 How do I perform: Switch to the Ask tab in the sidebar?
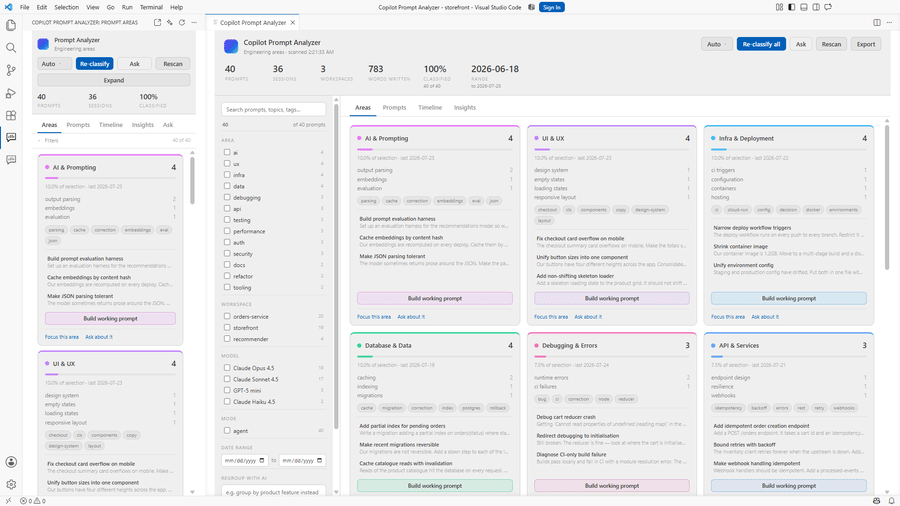coord(168,124)
